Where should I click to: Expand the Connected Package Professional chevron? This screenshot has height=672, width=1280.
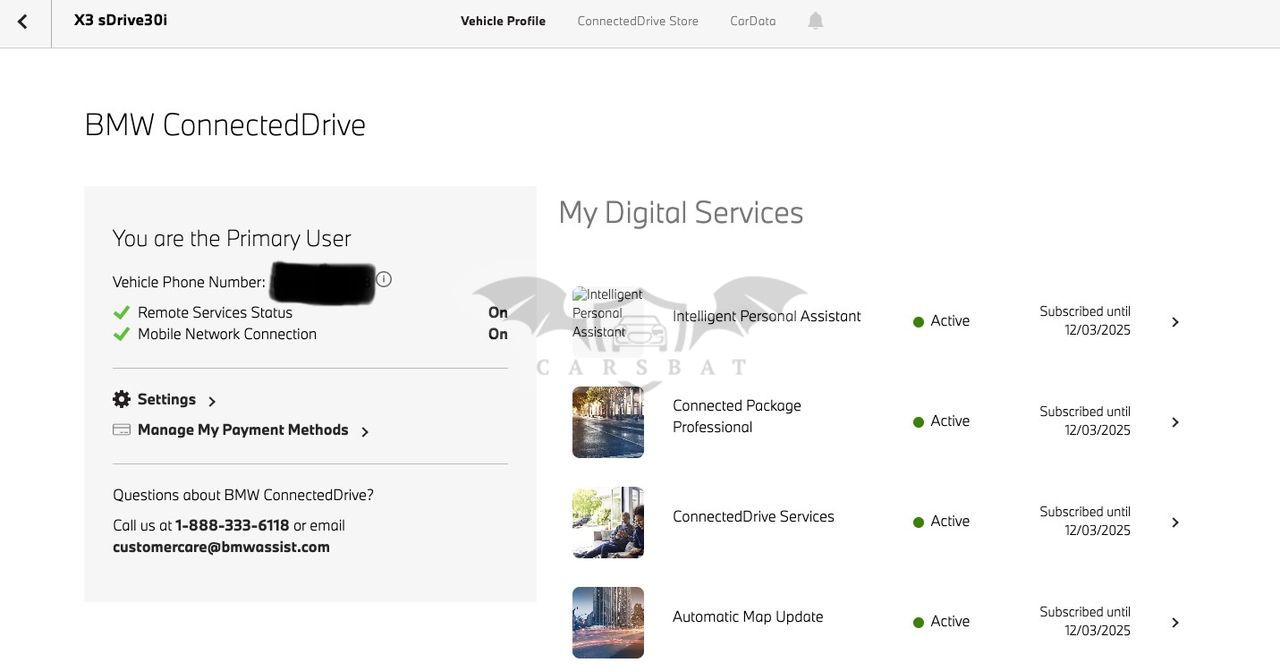[x=1175, y=422]
